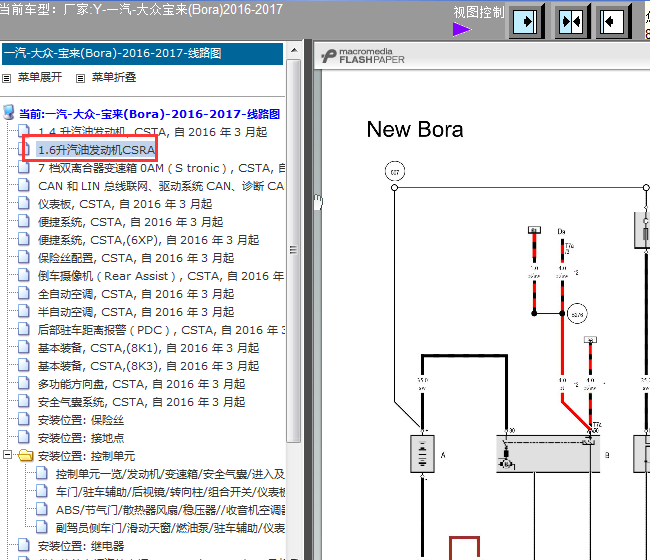Collapse all menus with 菜单折叠

pyautogui.click(x=114, y=77)
